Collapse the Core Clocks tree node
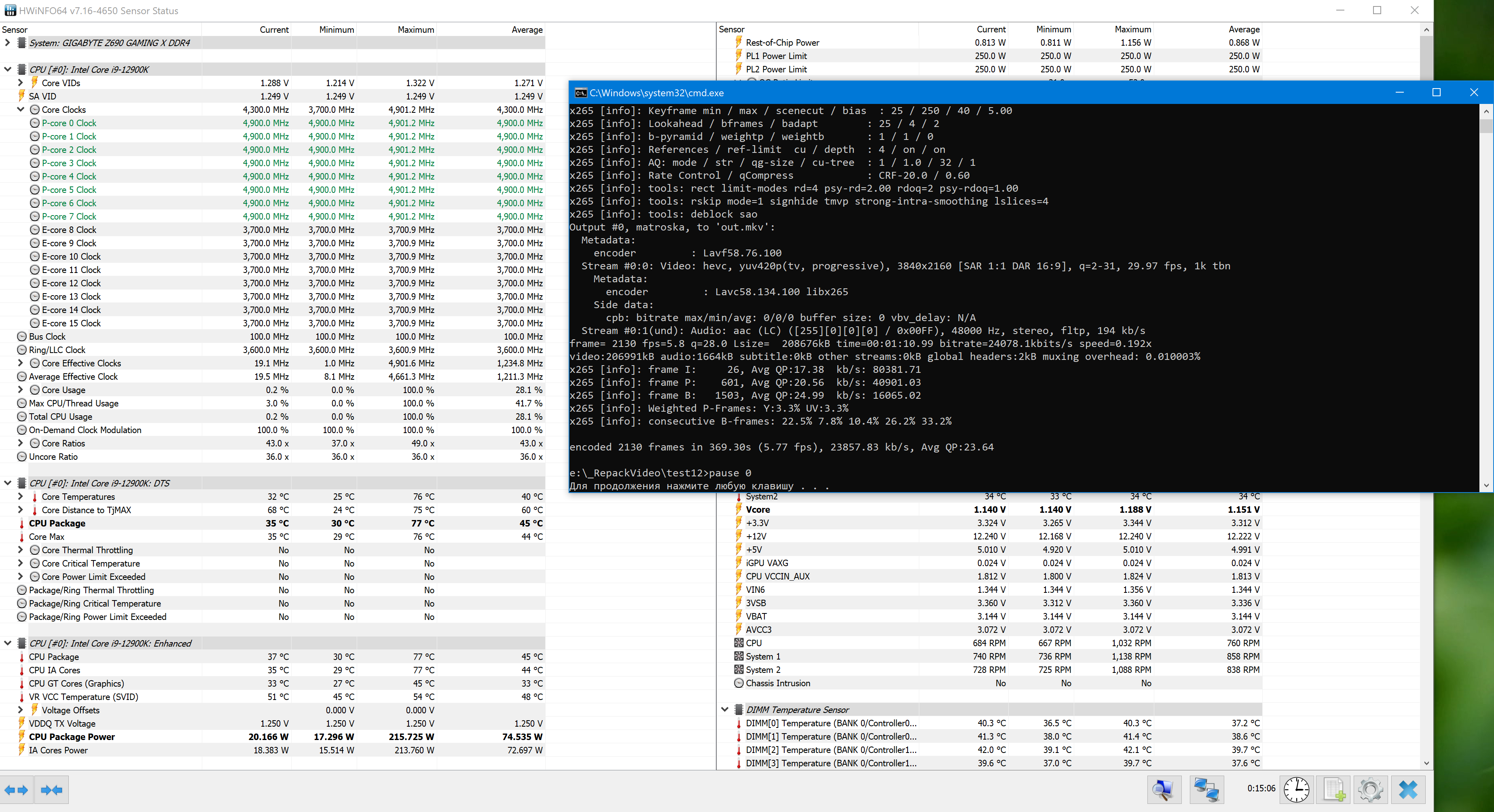 pos(21,110)
